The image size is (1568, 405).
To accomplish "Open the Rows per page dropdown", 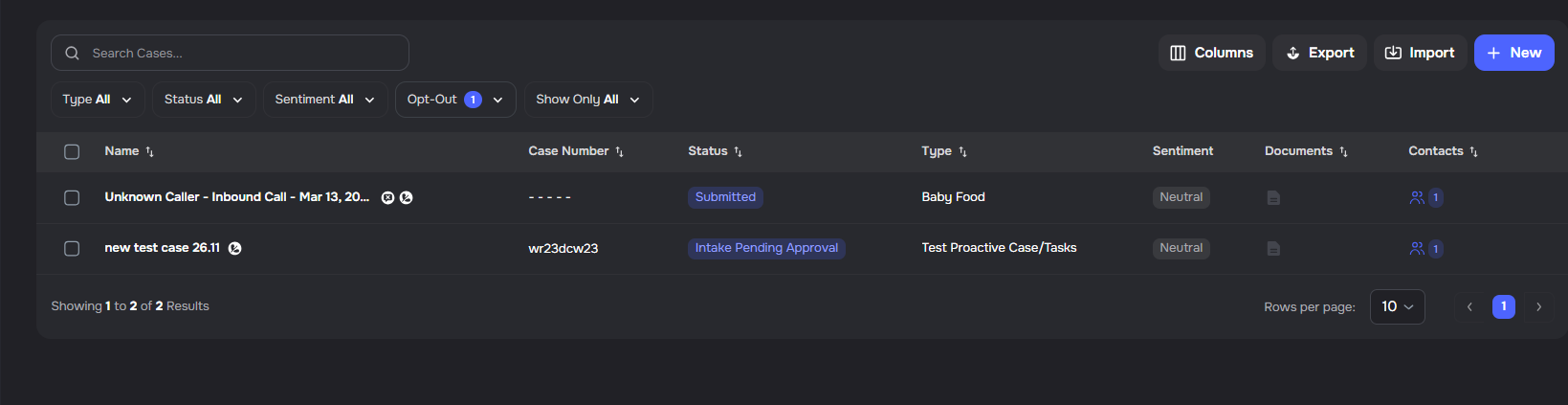I will click(1397, 307).
